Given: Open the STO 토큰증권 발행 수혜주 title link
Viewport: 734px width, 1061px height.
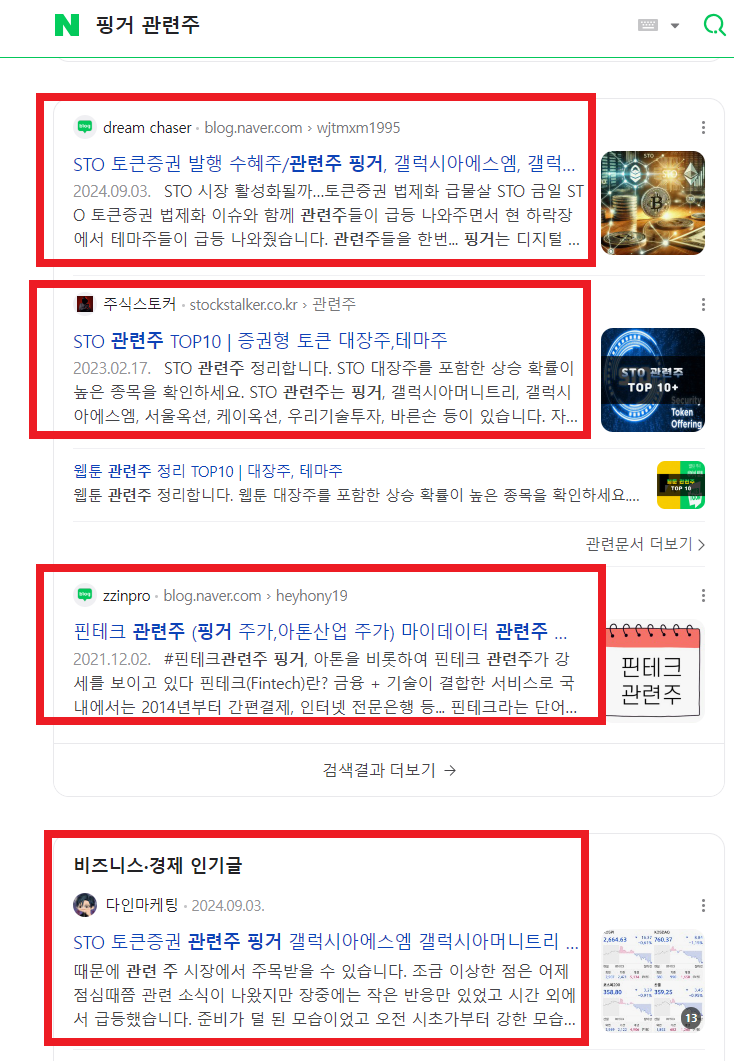Looking at the screenshot, I should (324, 164).
